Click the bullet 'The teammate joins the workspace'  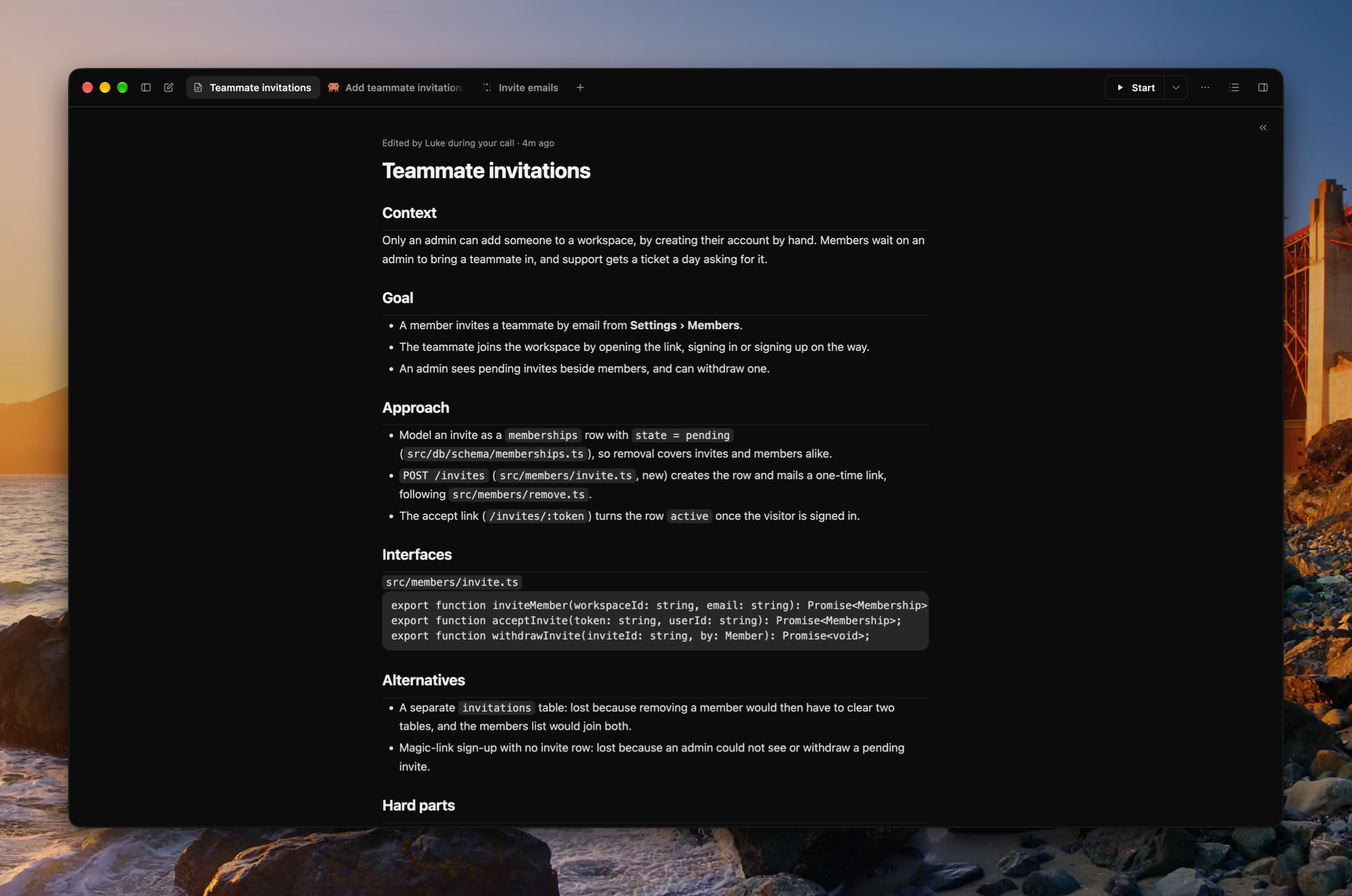tap(634, 347)
